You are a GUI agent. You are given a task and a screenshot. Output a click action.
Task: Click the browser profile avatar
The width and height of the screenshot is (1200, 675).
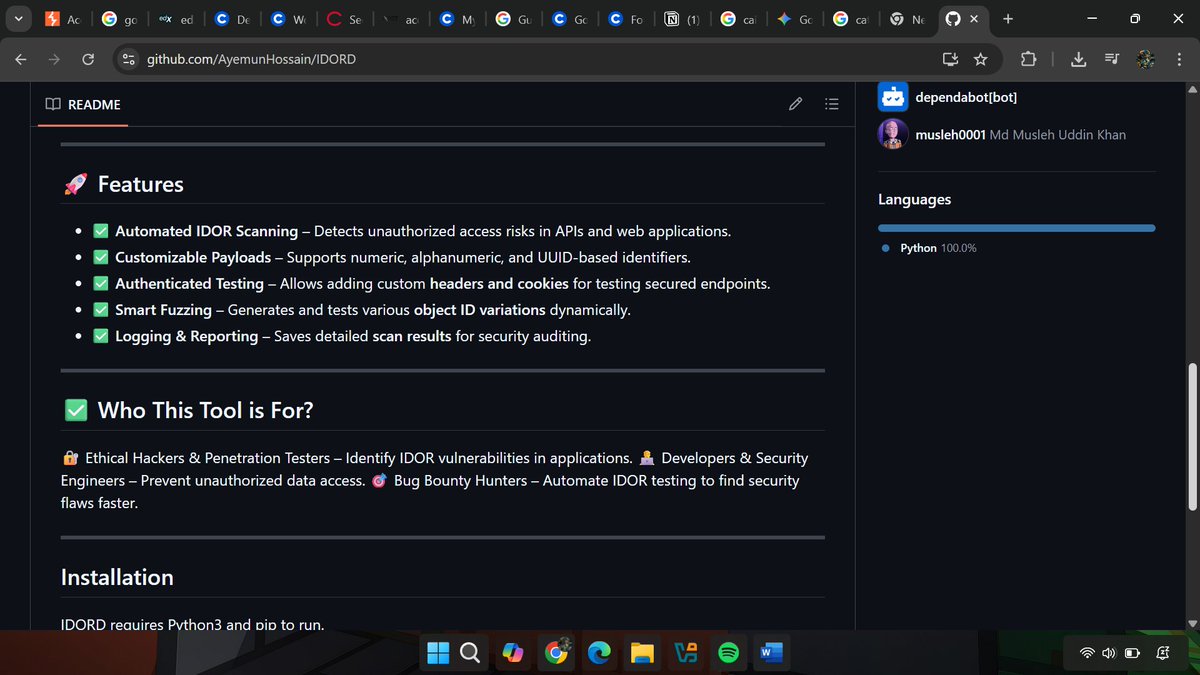click(1145, 59)
